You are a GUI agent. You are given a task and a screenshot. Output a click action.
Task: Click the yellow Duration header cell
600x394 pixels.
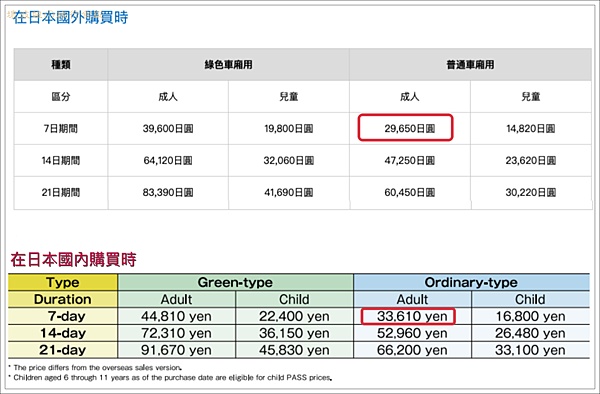click(x=63, y=299)
